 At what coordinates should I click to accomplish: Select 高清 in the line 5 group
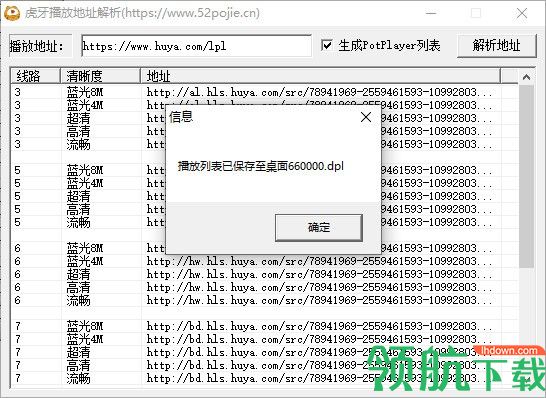coord(78,209)
